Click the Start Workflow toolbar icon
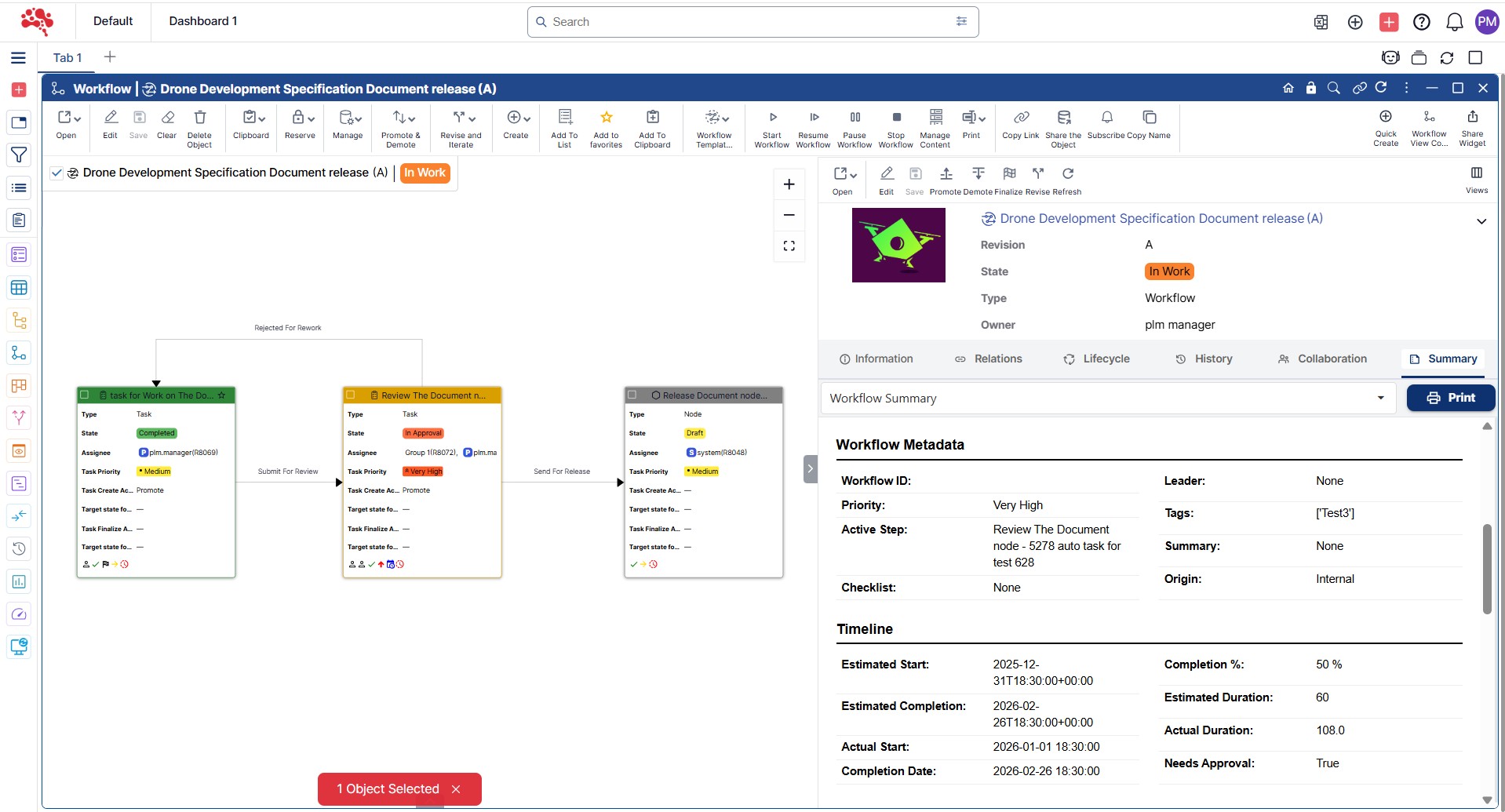Screen dimensions: 1505x812 [772, 118]
